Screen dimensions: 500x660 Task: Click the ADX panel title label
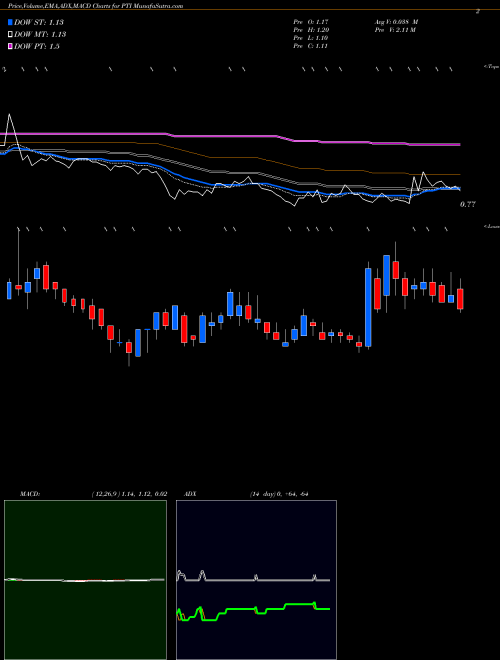point(190,494)
